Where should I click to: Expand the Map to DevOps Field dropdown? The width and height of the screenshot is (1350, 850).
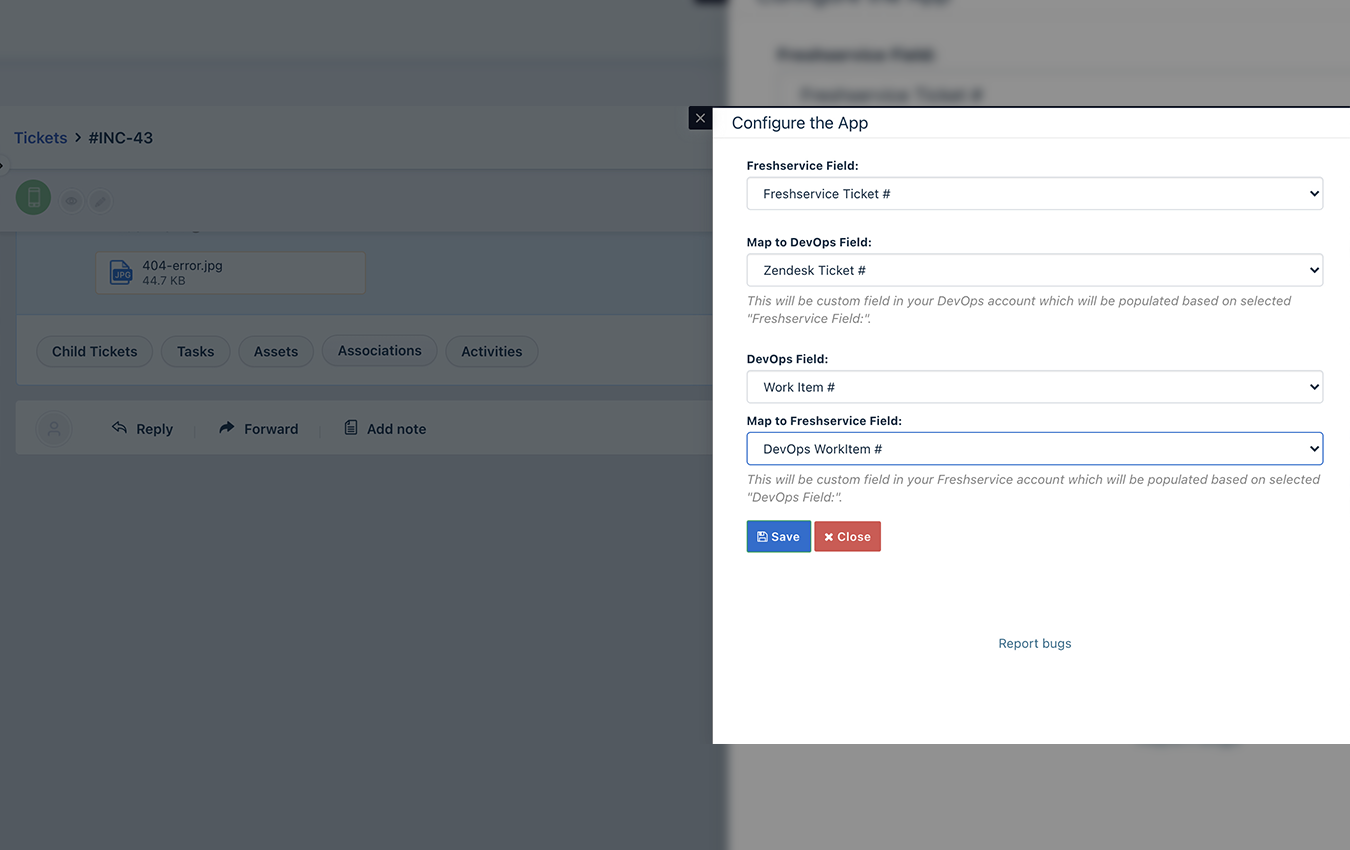(1034, 270)
